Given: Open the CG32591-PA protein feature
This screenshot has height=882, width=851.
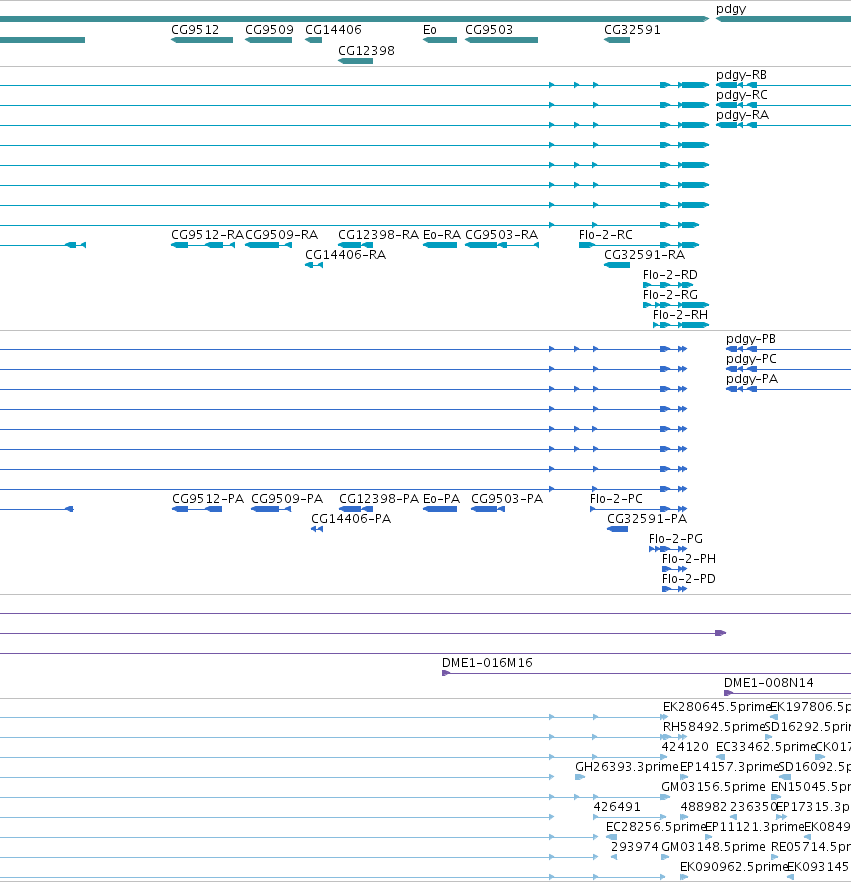Looking at the screenshot, I should click(618, 529).
